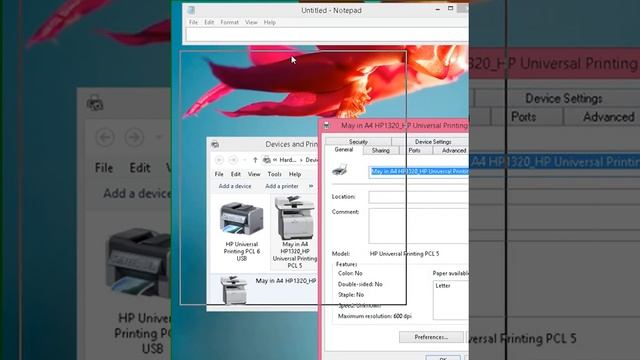Open Help menu in Devices and Printers
The height and width of the screenshot is (360, 640).
tap(295, 174)
